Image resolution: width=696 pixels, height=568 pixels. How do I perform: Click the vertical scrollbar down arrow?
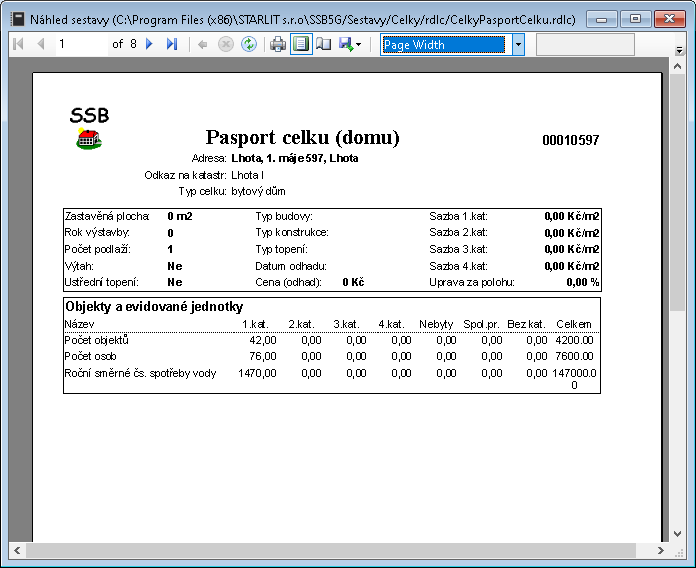coord(679,532)
